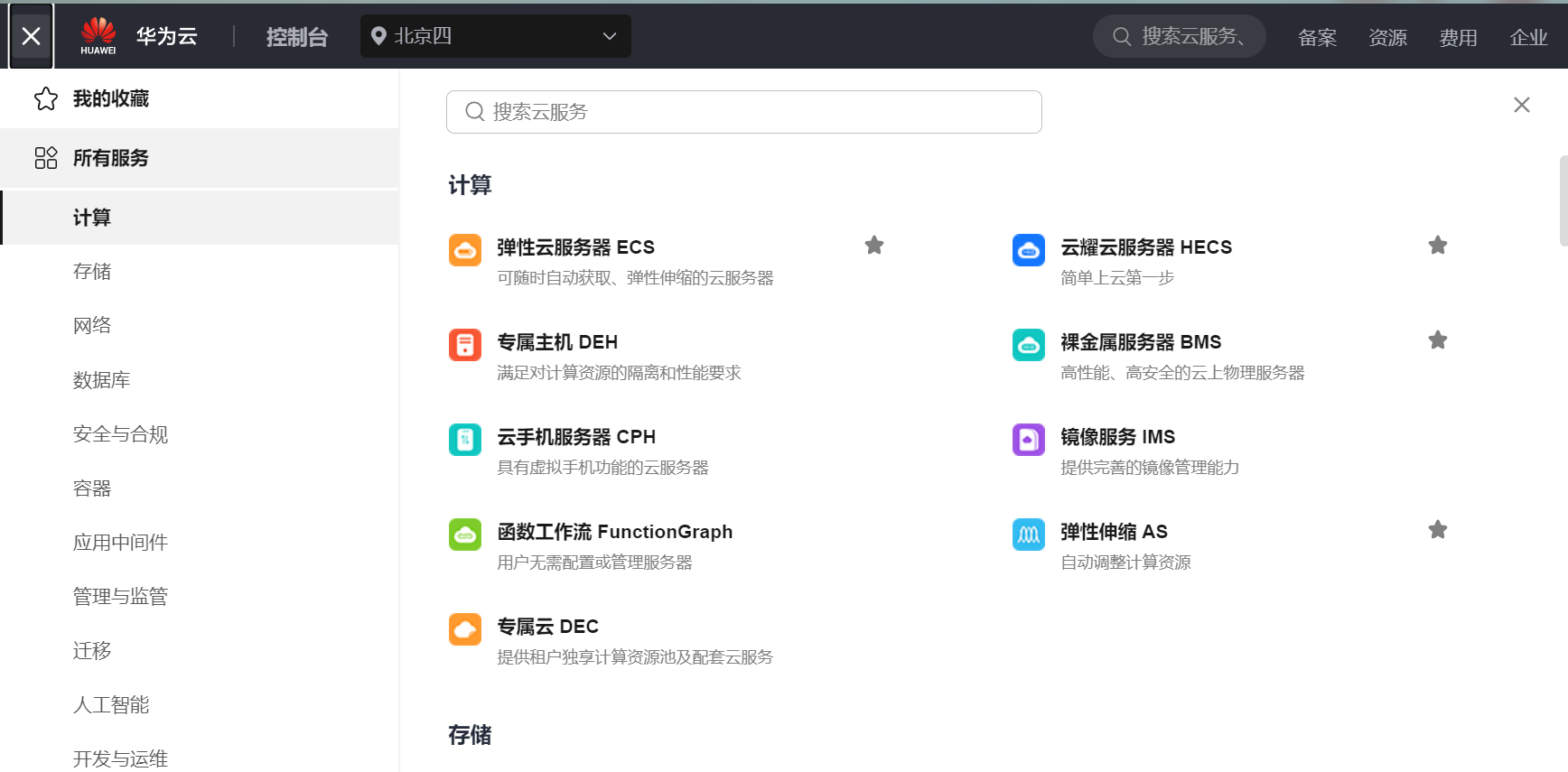Click the location pin icon beside 北京四

point(379,36)
